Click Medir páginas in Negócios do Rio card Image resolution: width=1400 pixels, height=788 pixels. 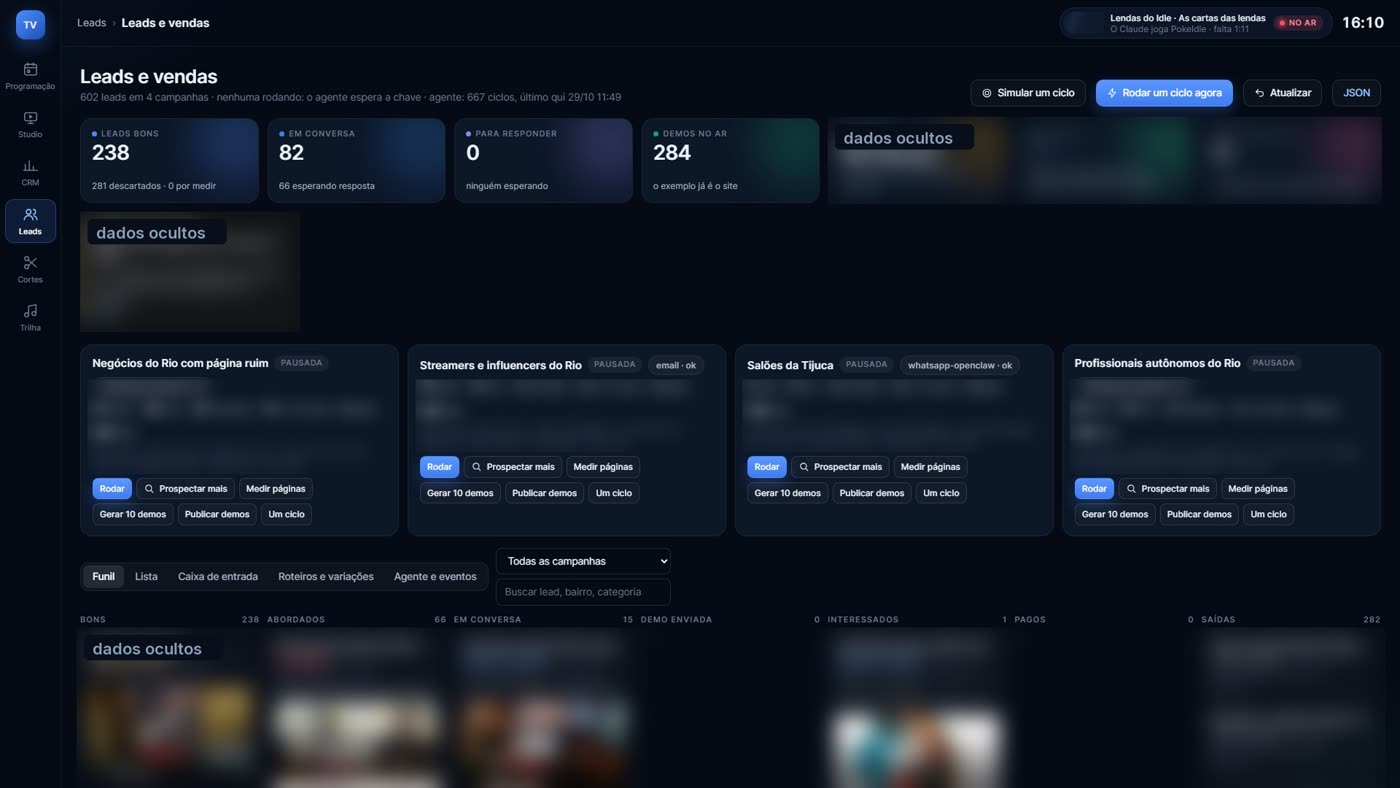point(276,489)
